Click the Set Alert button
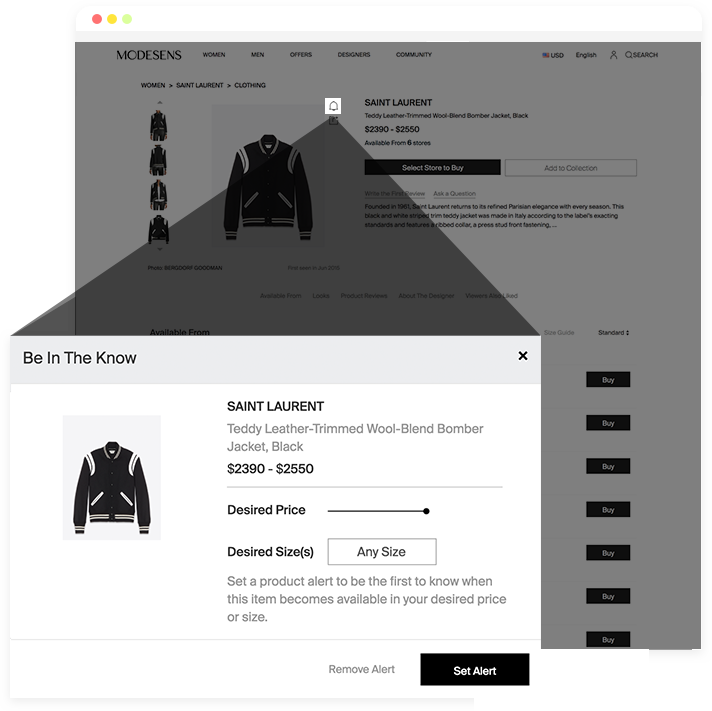Viewport: 712px width, 711px height. [x=475, y=669]
